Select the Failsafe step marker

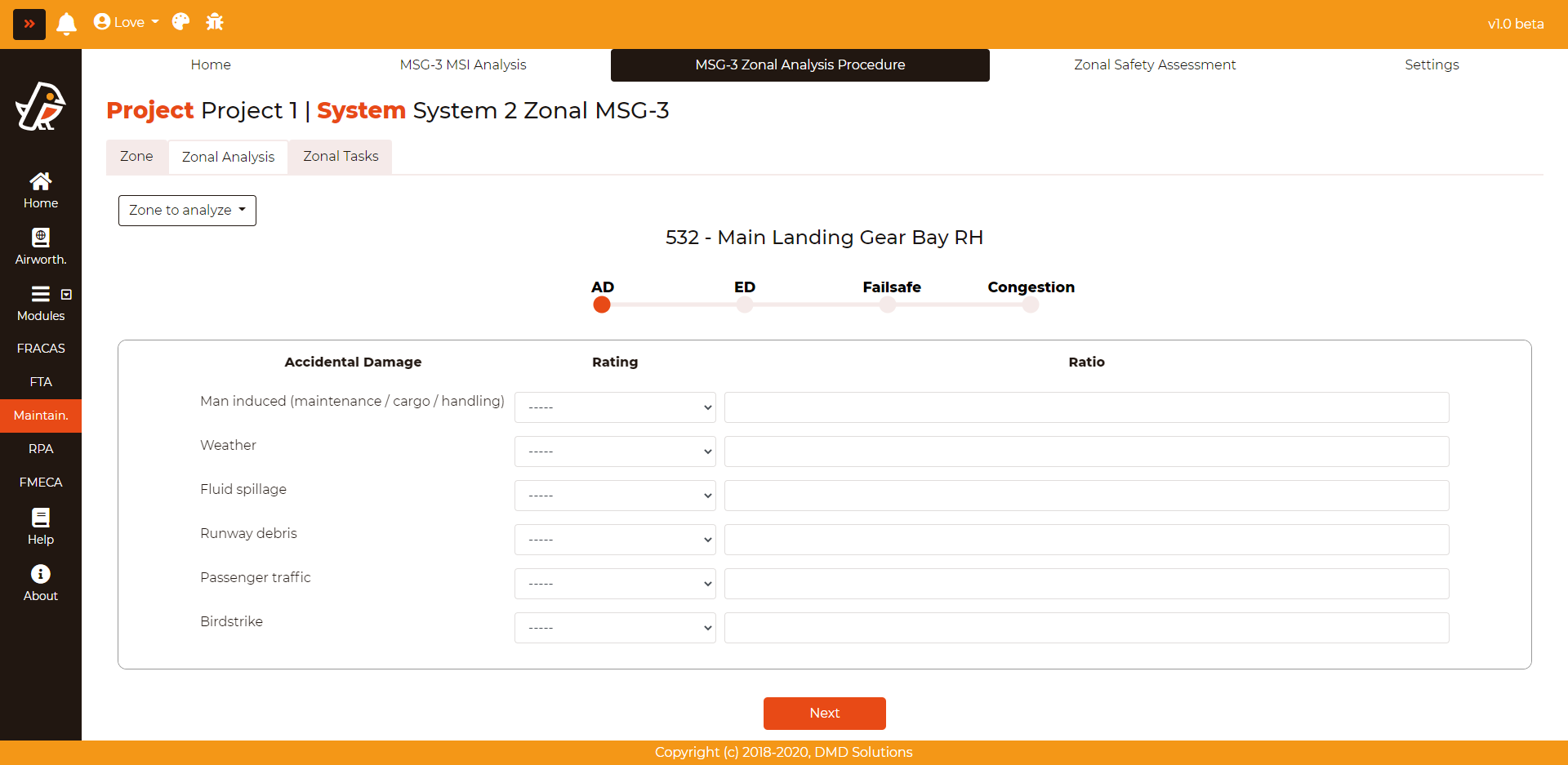888,305
